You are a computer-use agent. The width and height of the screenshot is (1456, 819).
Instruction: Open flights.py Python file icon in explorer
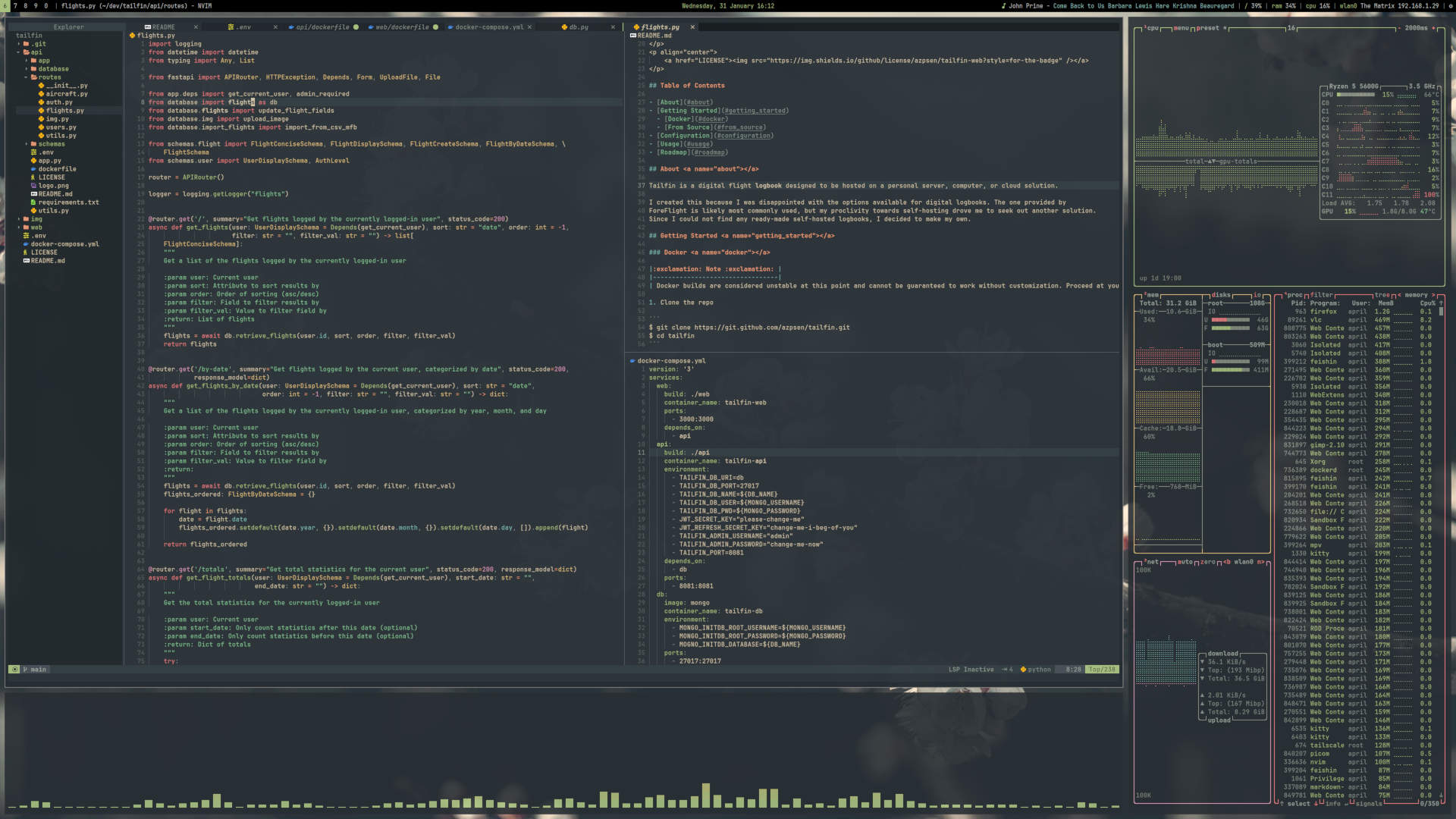tap(41, 111)
